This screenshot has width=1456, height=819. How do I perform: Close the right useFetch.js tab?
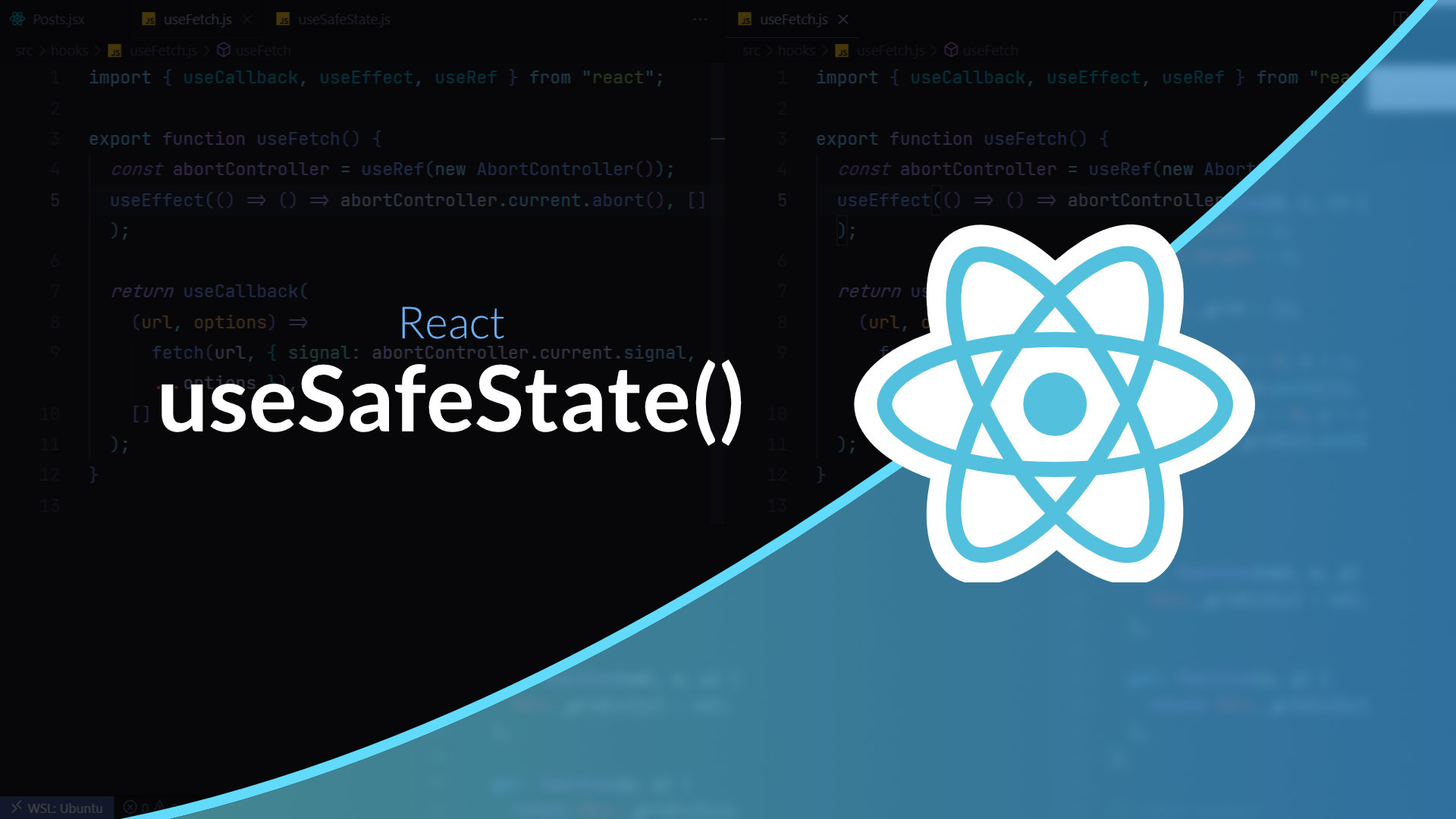pyautogui.click(x=843, y=18)
